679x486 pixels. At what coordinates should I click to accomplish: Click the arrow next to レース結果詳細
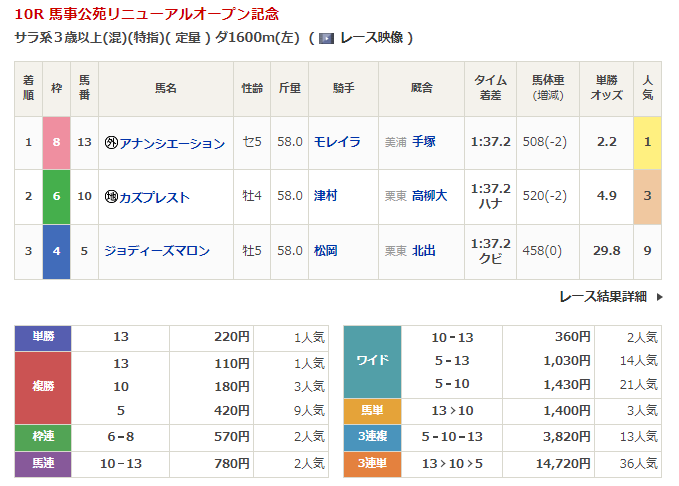point(660,297)
